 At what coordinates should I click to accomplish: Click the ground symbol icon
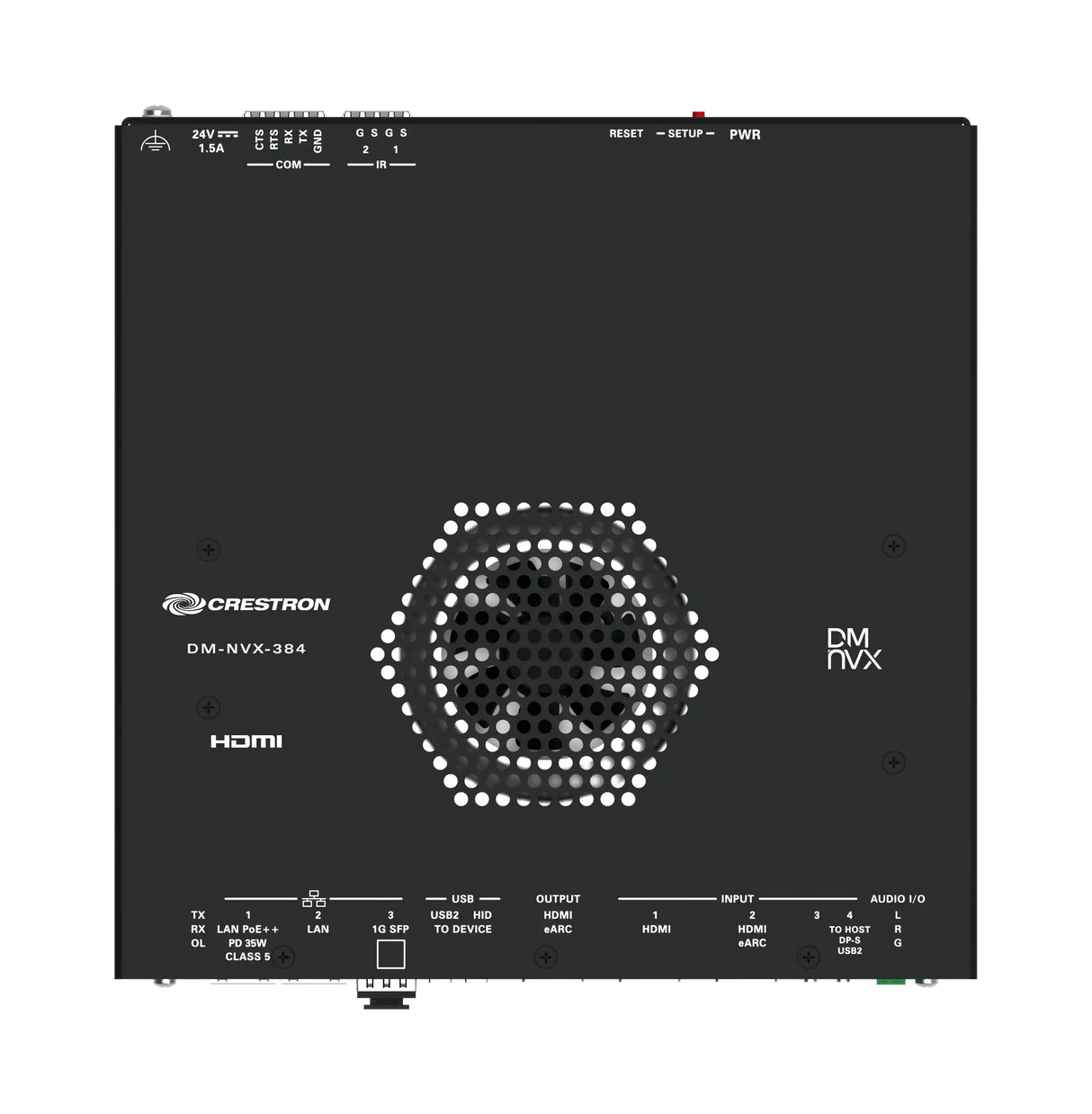coord(156,141)
